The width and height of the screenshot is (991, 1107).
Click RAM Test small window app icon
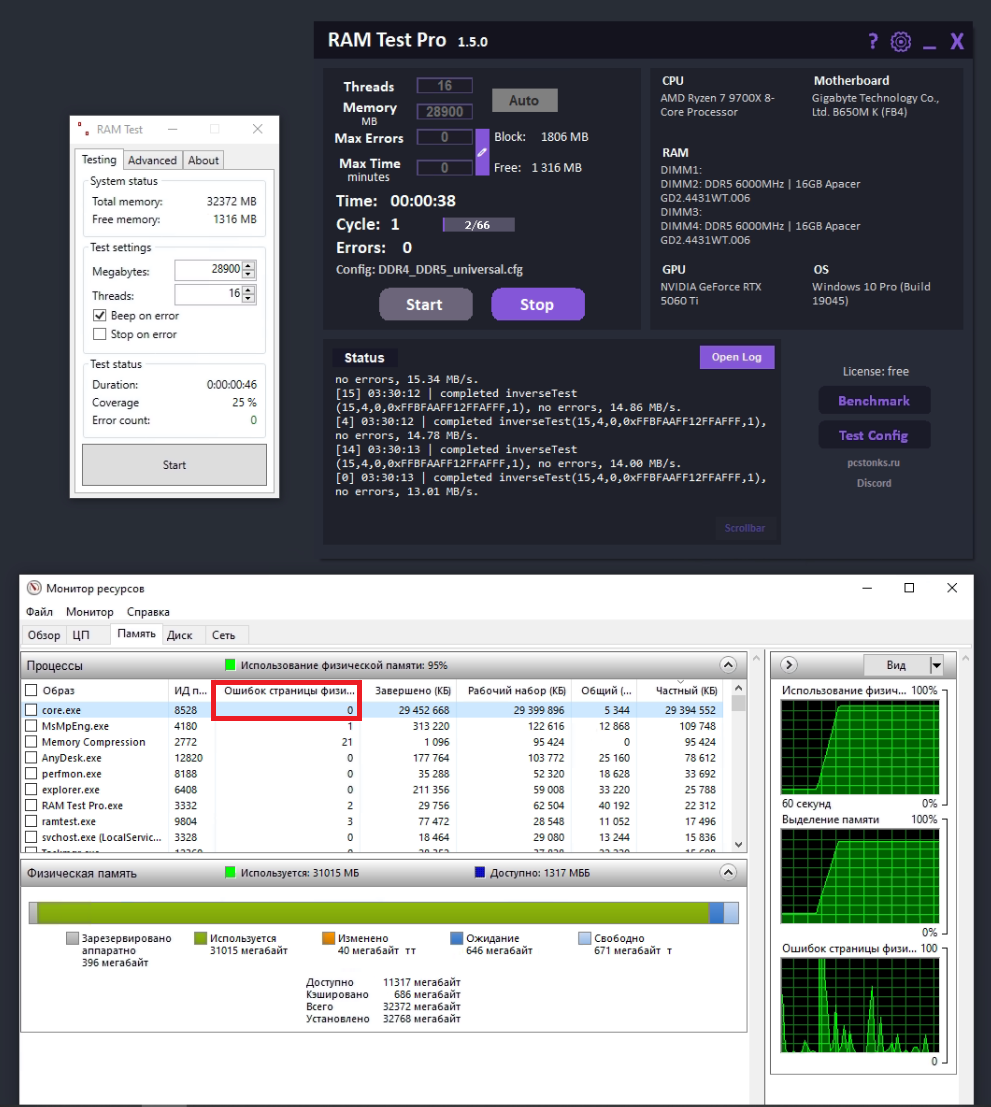pos(83,129)
